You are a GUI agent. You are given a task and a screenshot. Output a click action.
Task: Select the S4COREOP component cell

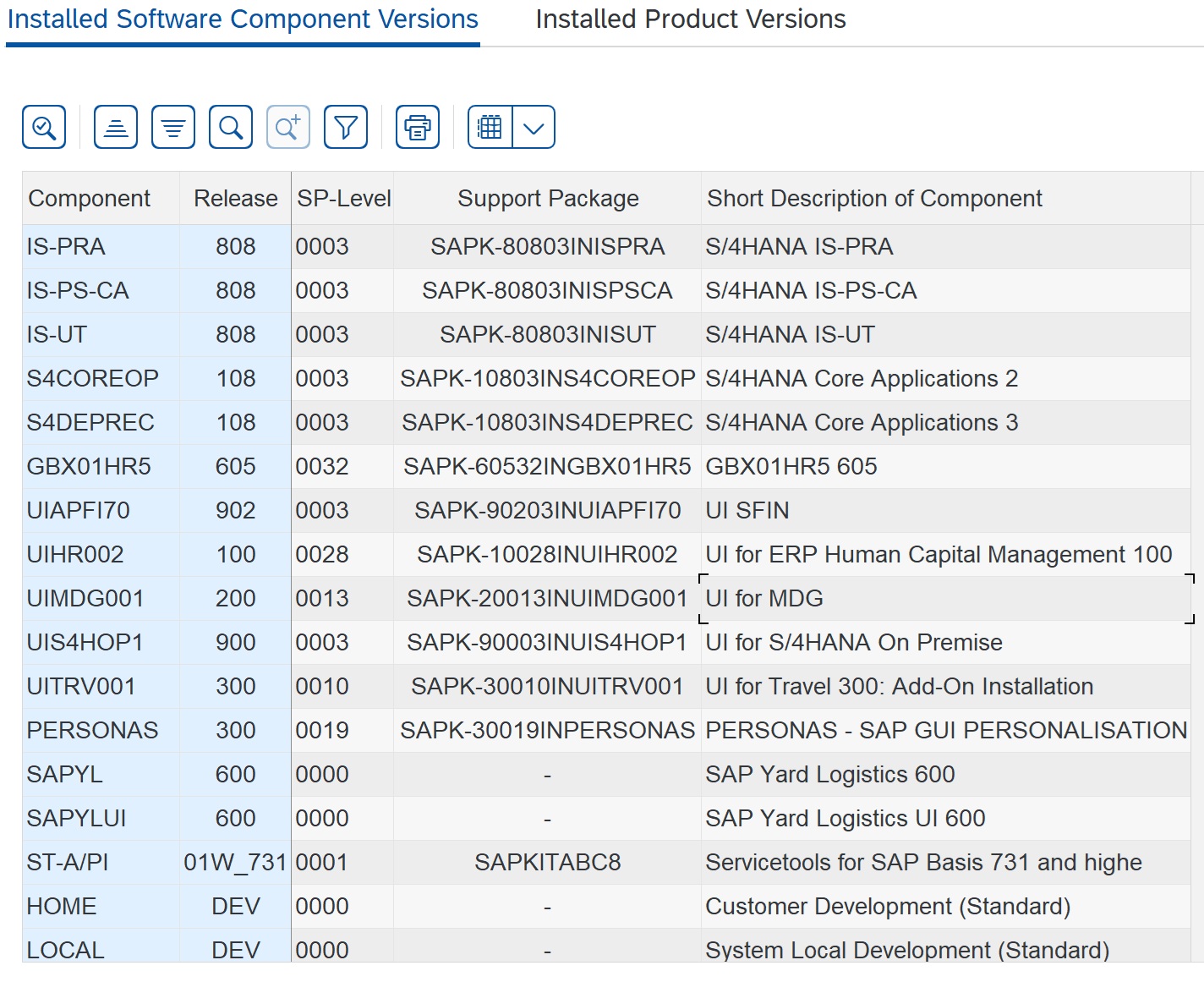[101, 378]
